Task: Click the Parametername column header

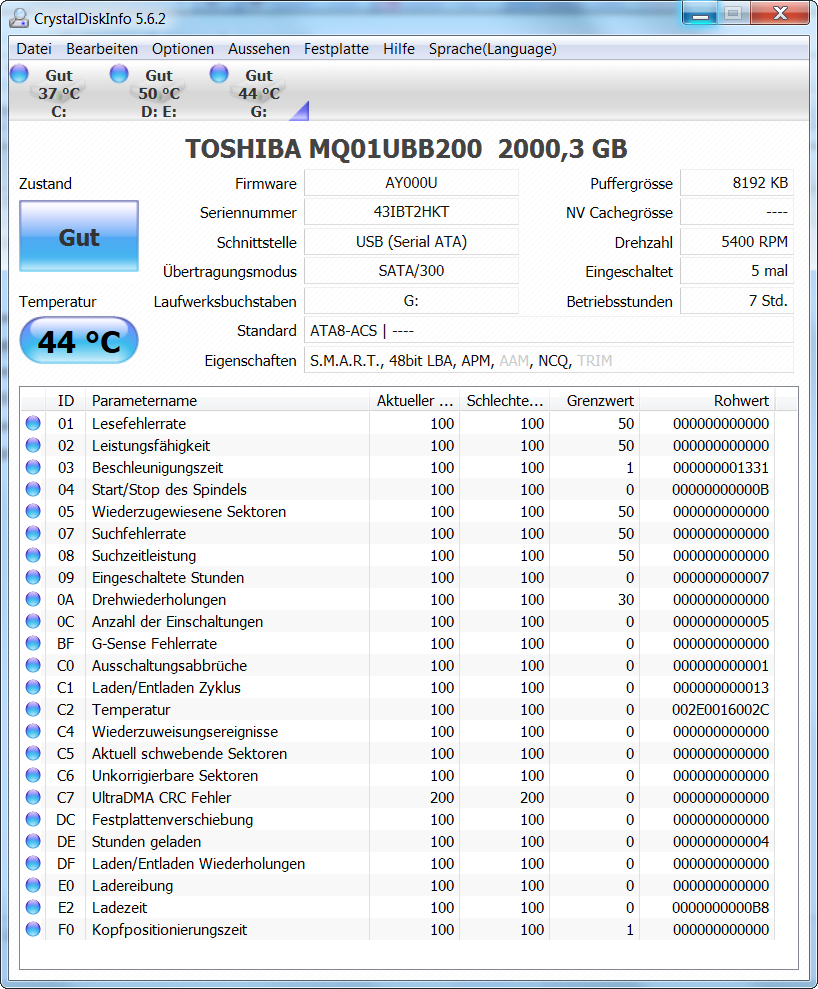Action: tap(227, 401)
